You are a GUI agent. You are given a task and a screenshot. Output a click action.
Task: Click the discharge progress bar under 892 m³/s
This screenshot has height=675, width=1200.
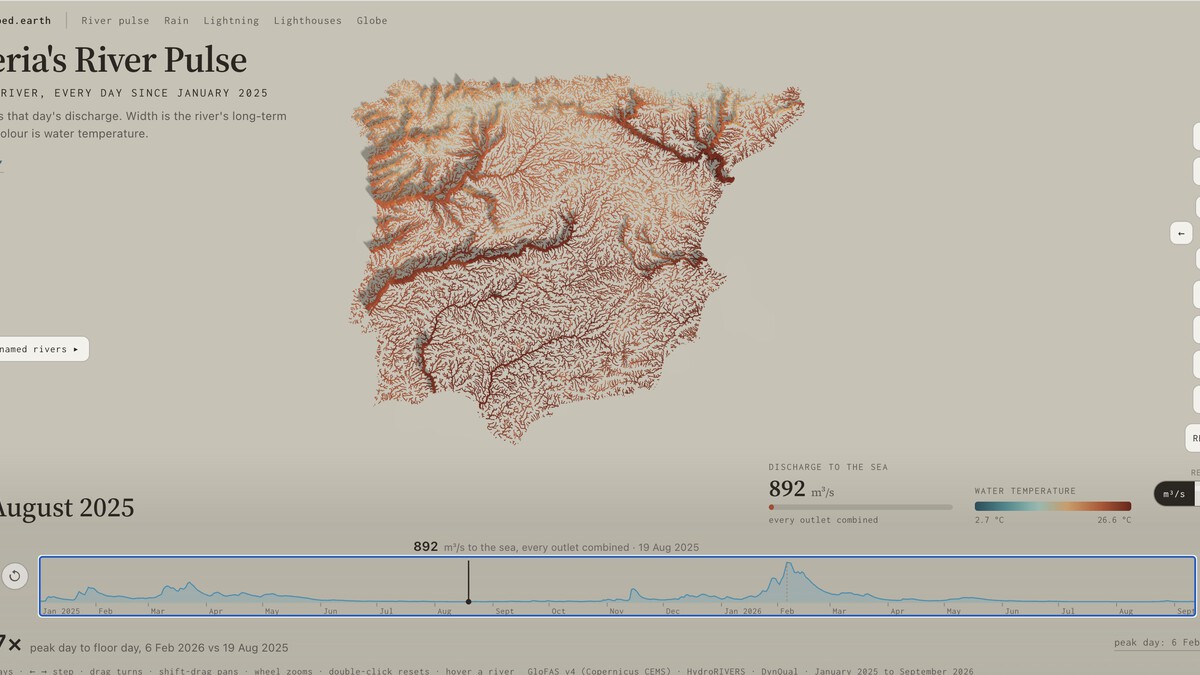(x=860, y=507)
